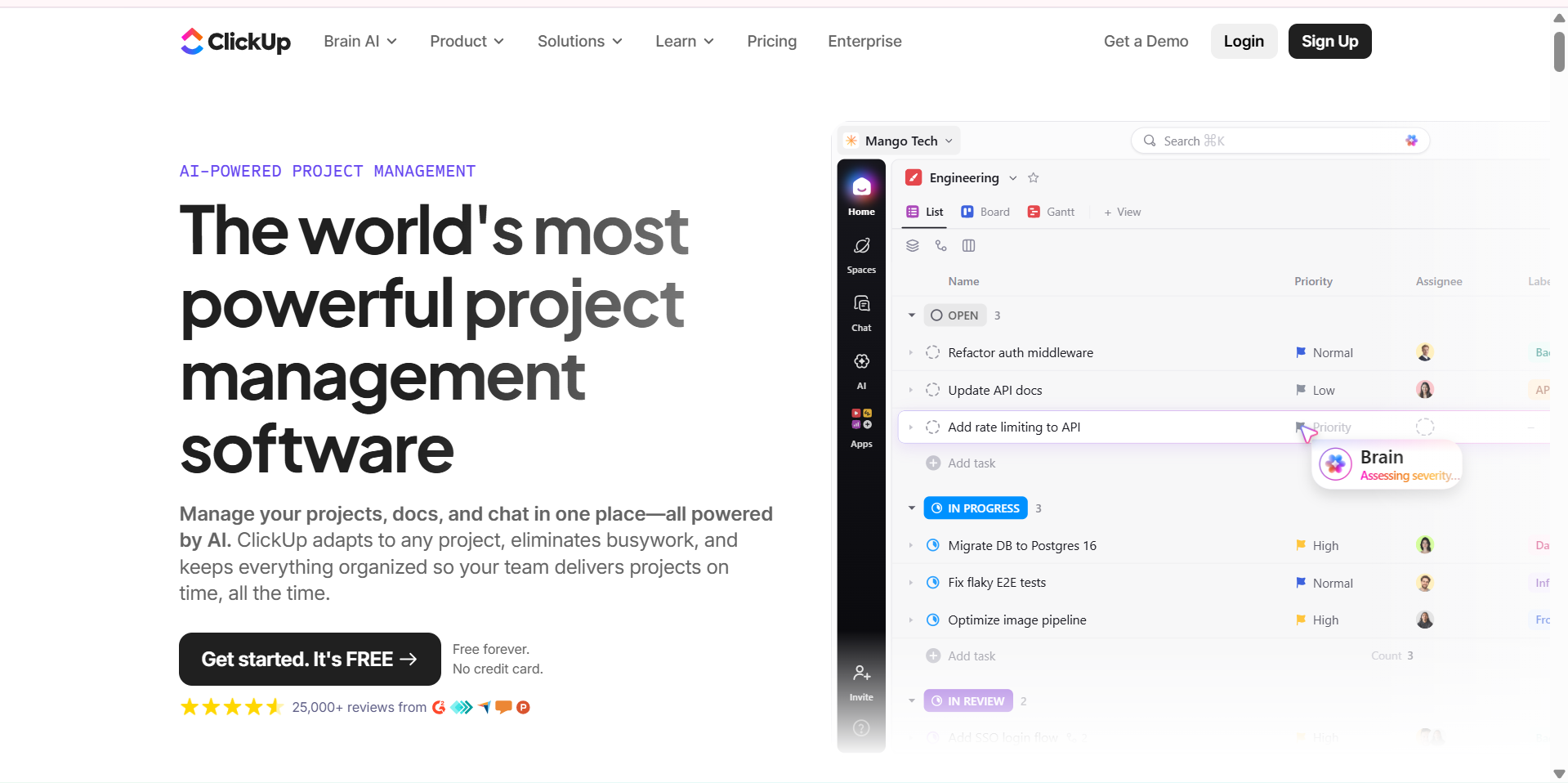Open the Product dropdown menu
Viewport: 1568px width, 783px height.
[467, 42]
